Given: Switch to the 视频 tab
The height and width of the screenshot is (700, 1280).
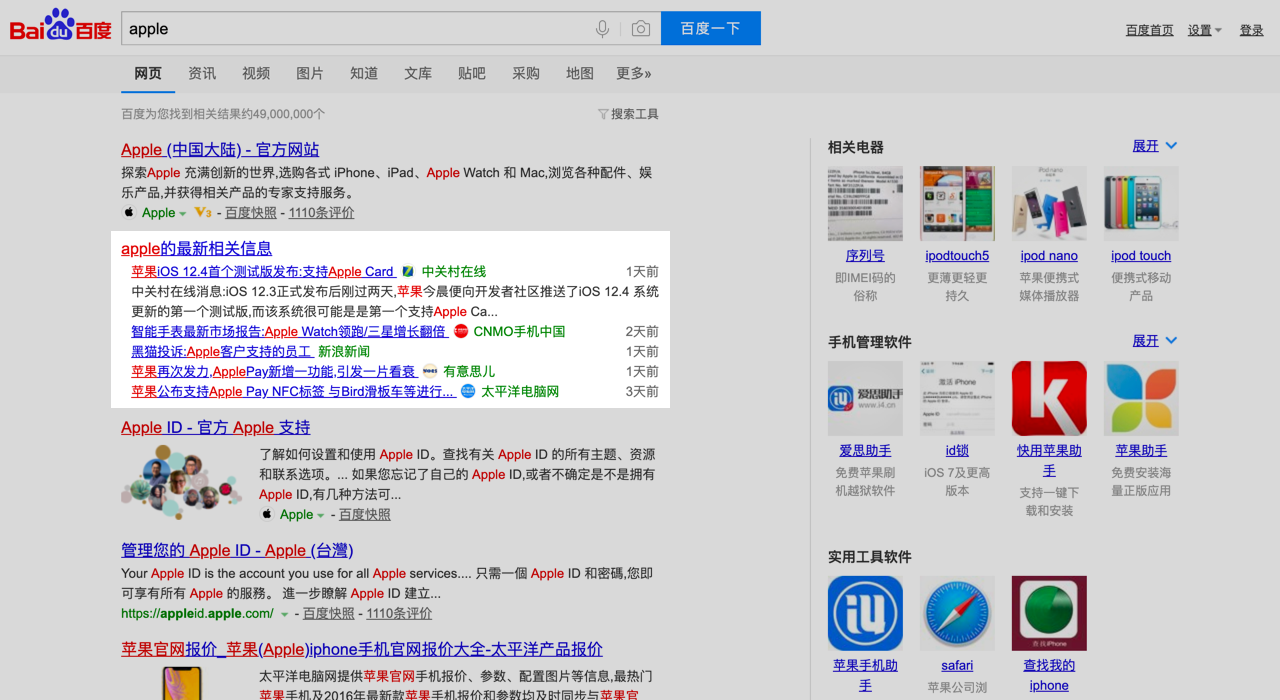Looking at the screenshot, I should [x=256, y=73].
